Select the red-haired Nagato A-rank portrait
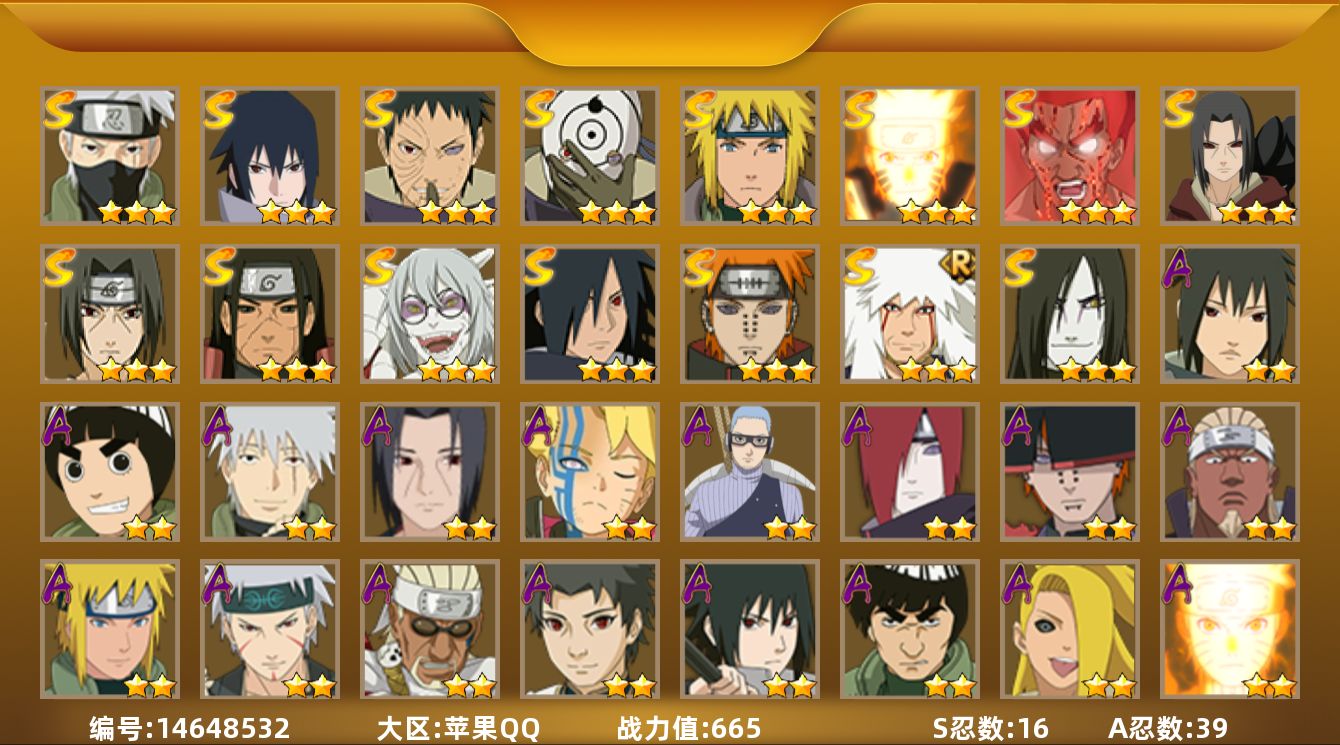1340x745 pixels. point(909,472)
